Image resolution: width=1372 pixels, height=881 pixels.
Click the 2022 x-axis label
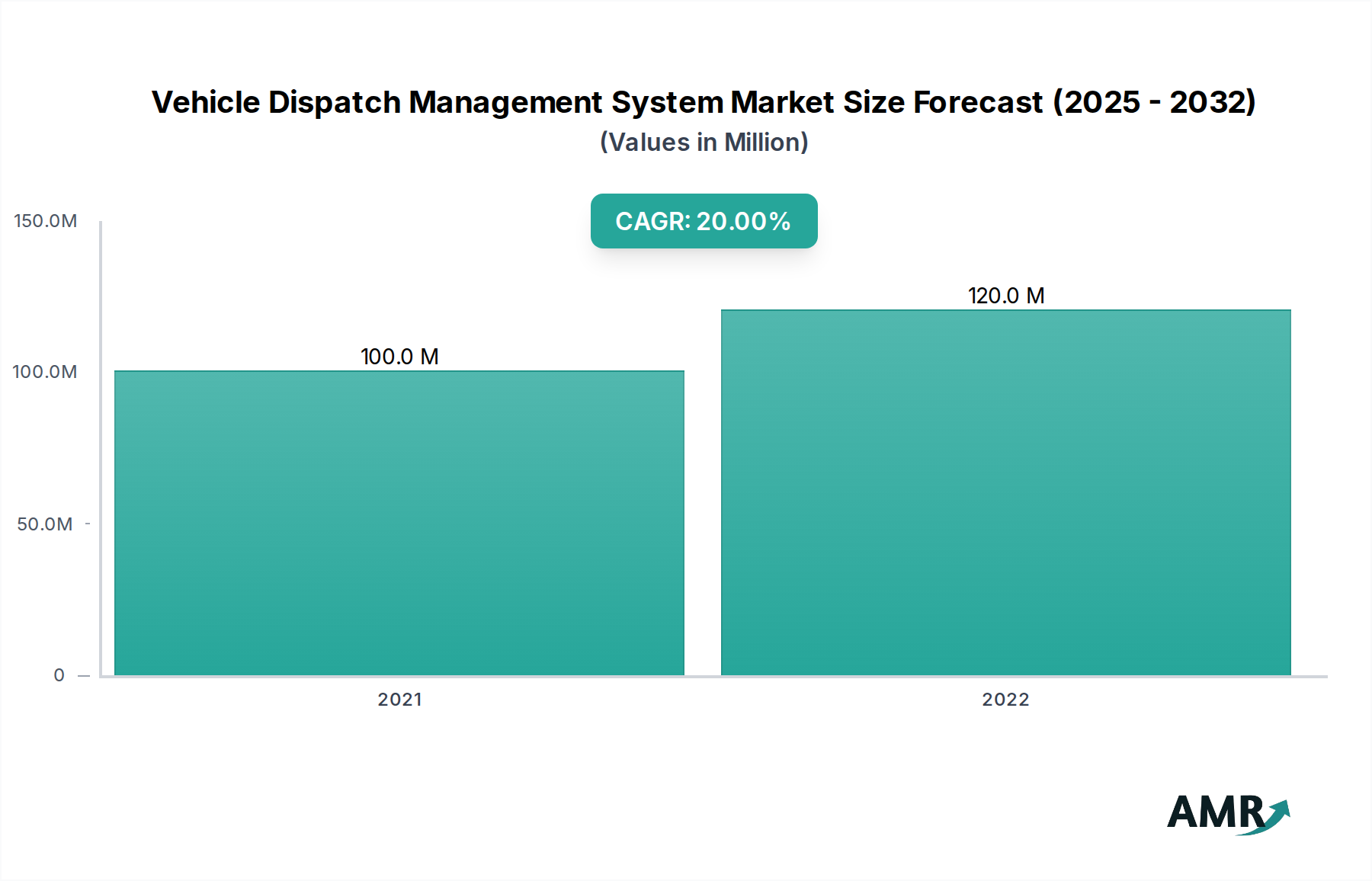[1005, 700]
